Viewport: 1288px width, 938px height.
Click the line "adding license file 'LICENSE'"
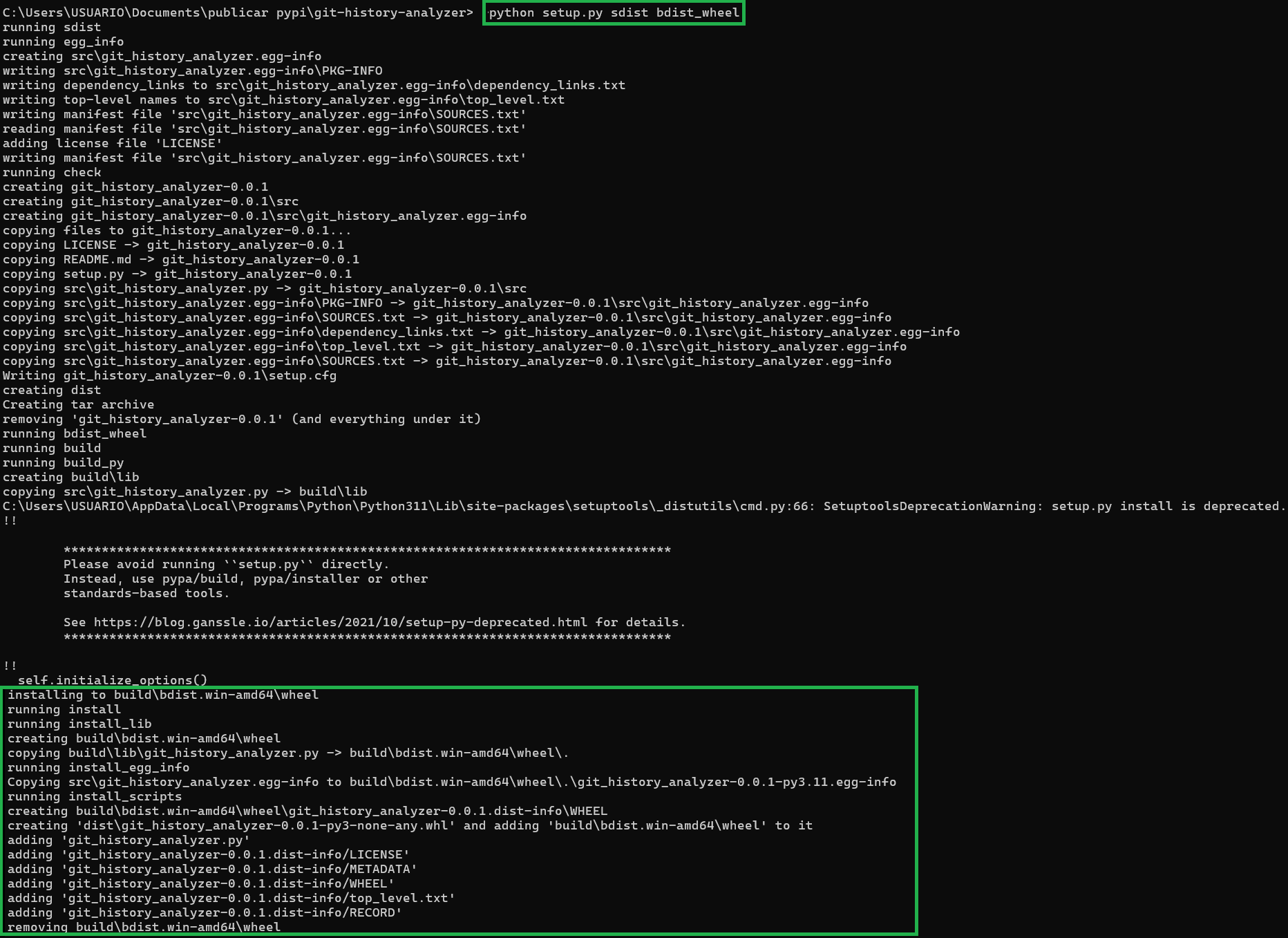click(x=113, y=143)
